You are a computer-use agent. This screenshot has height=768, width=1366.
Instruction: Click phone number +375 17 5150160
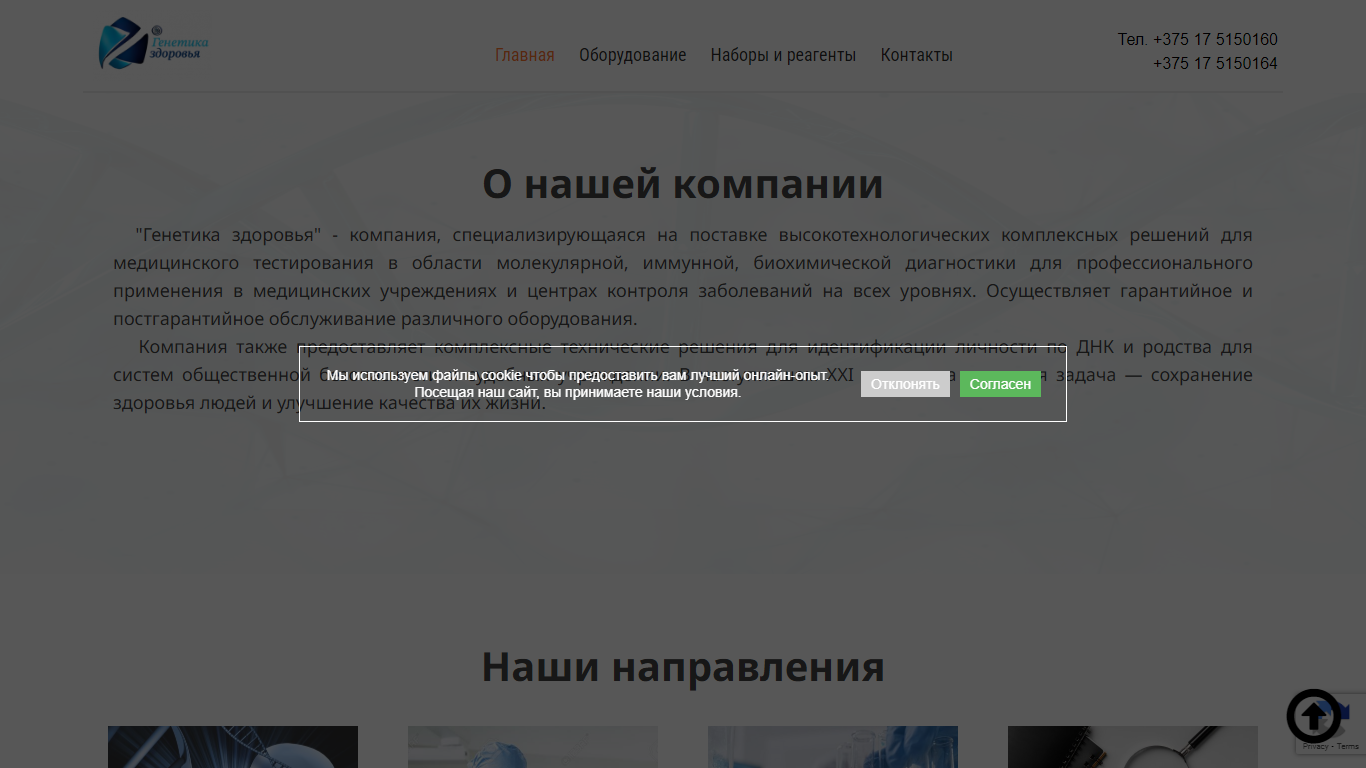tap(1215, 40)
